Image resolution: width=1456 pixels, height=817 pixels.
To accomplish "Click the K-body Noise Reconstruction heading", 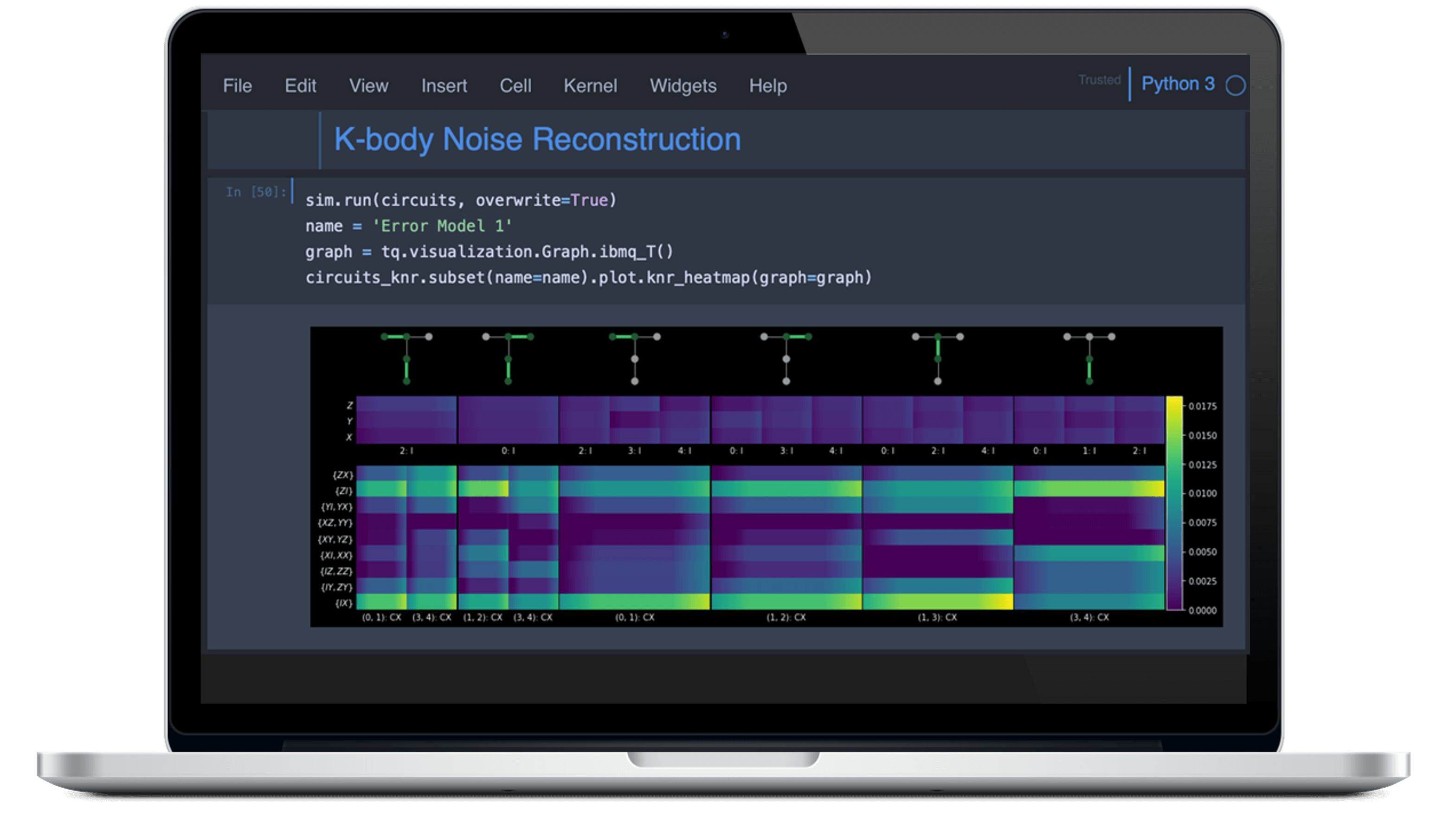I will tap(537, 139).
